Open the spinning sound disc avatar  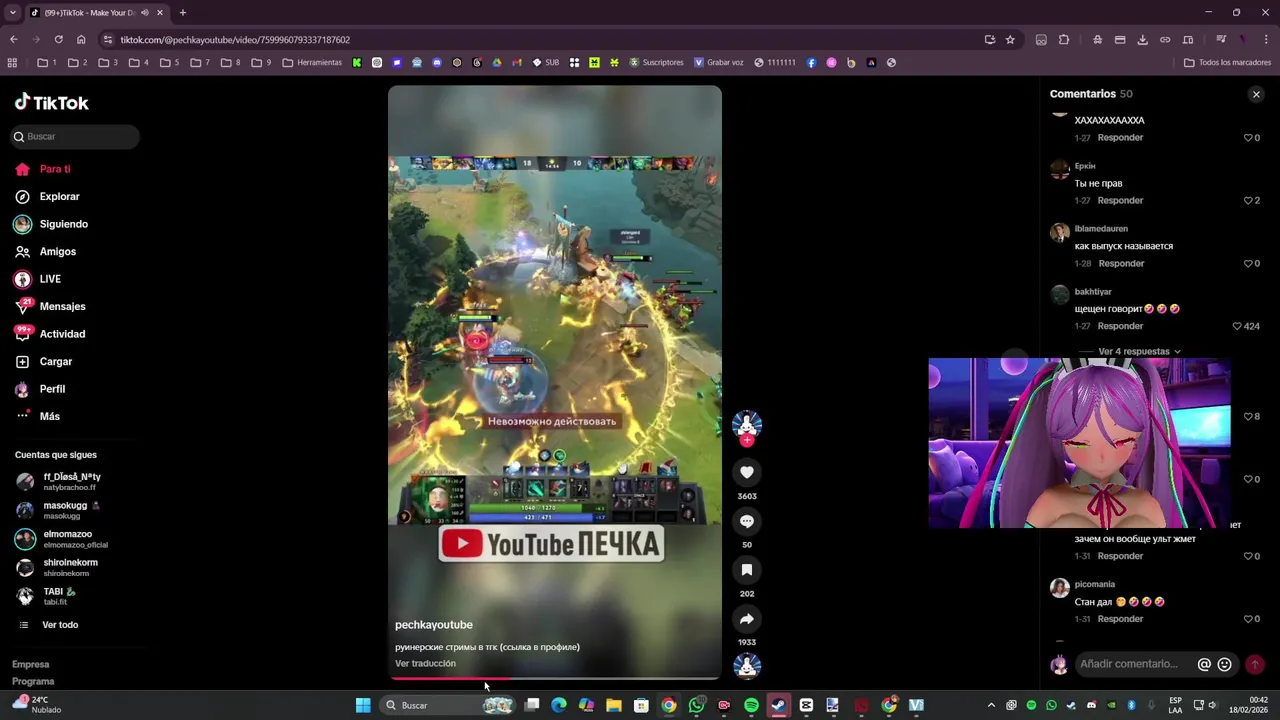coord(747,665)
